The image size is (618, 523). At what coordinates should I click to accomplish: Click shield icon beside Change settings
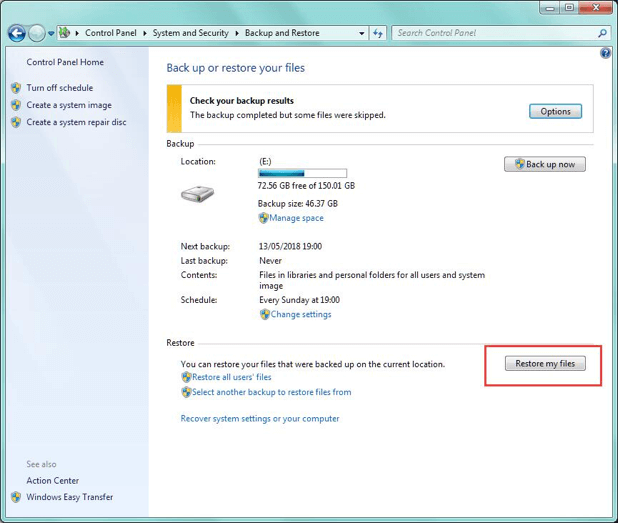coord(264,315)
